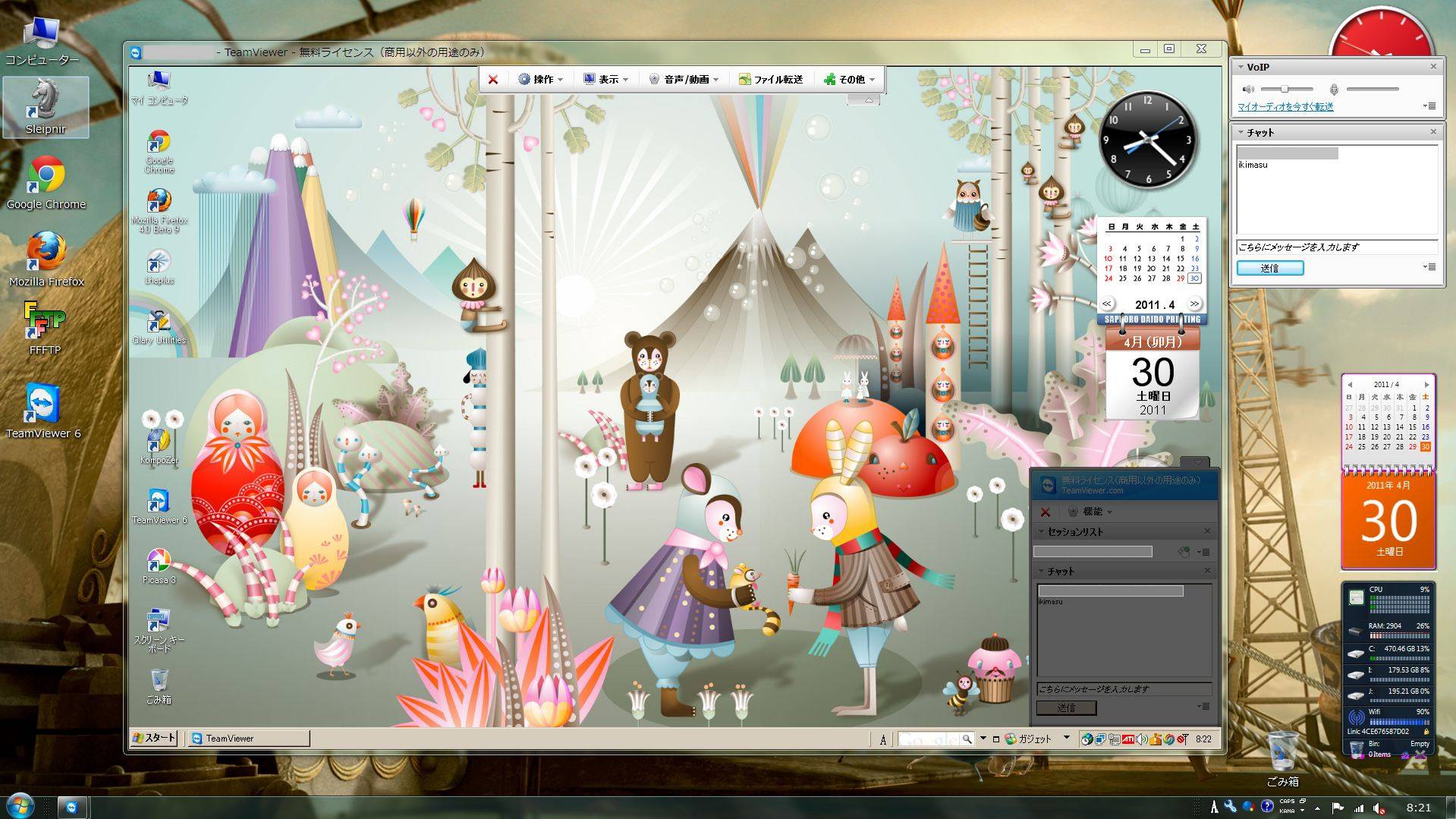Viewport: 1456px width, 819px height.
Task: Open その他 dropdown menu
Action: click(850, 79)
